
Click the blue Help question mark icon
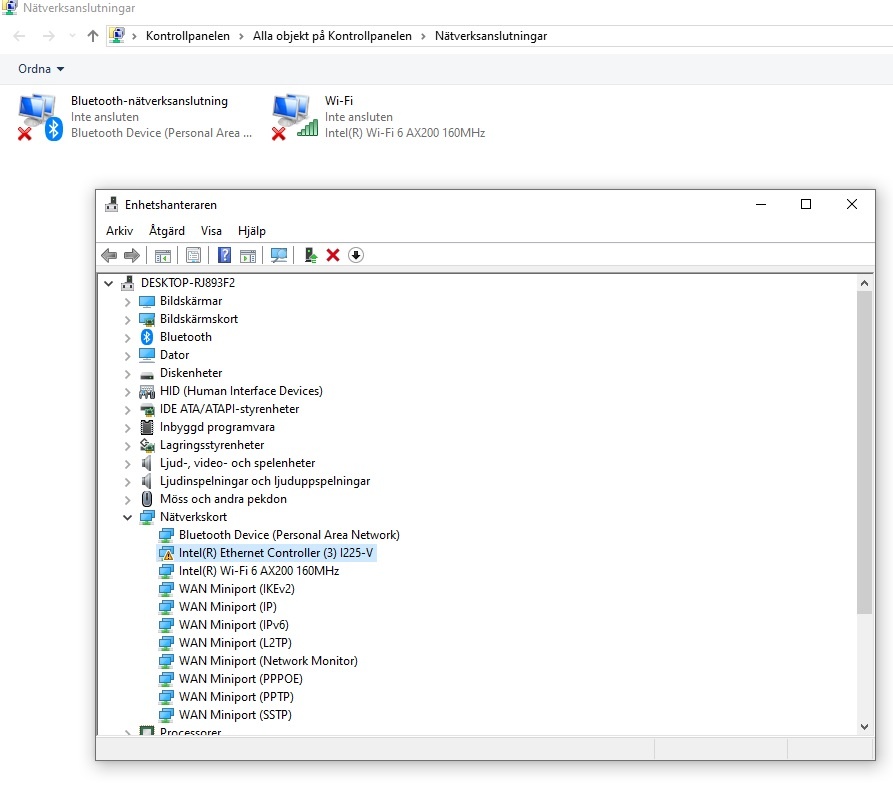pos(224,255)
